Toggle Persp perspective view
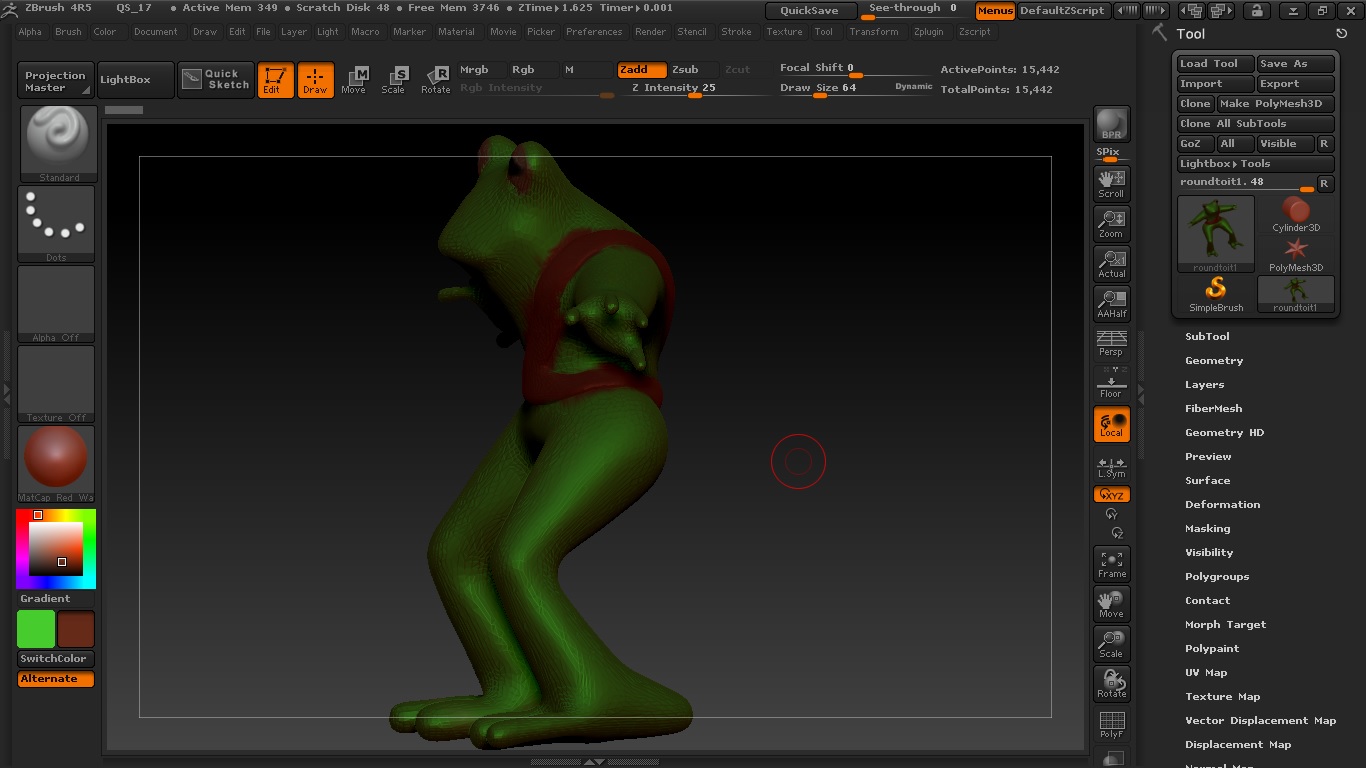This screenshot has height=768, width=1366. point(1111,343)
